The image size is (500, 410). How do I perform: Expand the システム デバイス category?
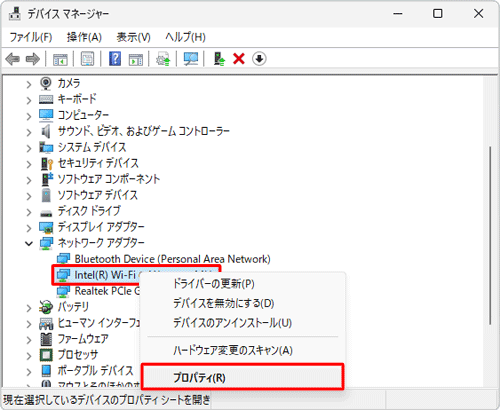(29, 148)
